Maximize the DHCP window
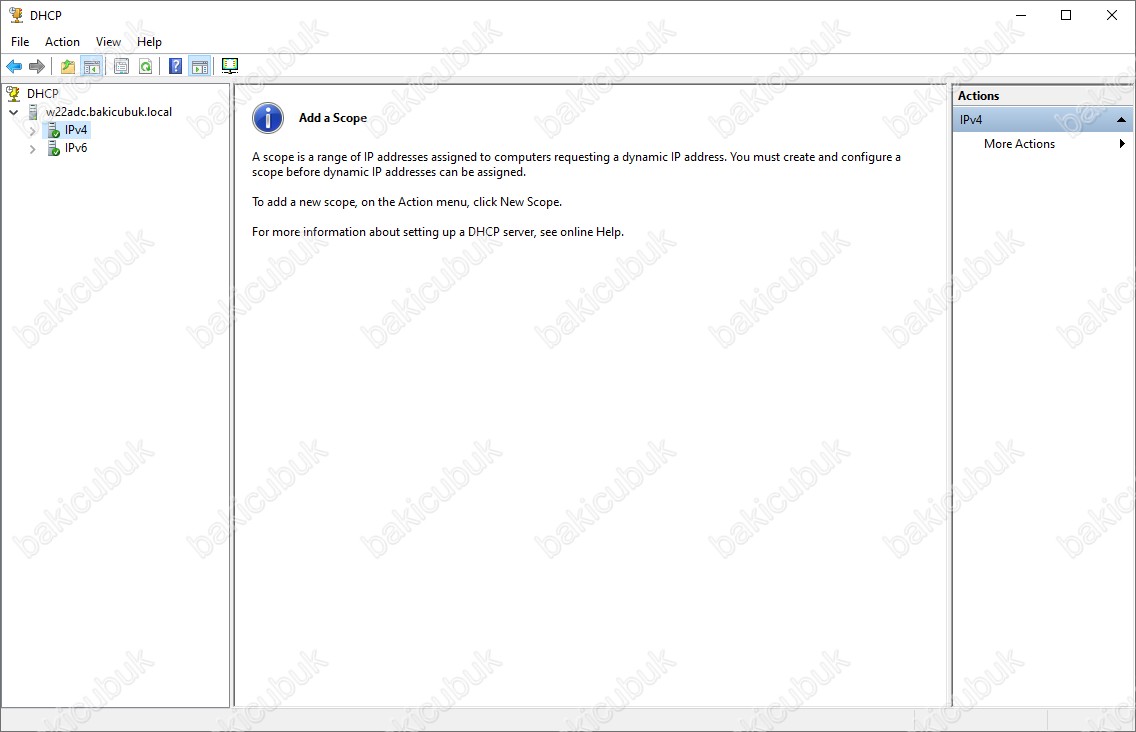Viewport: 1136px width, 732px height. pyautogui.click(x=1066, y=15)
